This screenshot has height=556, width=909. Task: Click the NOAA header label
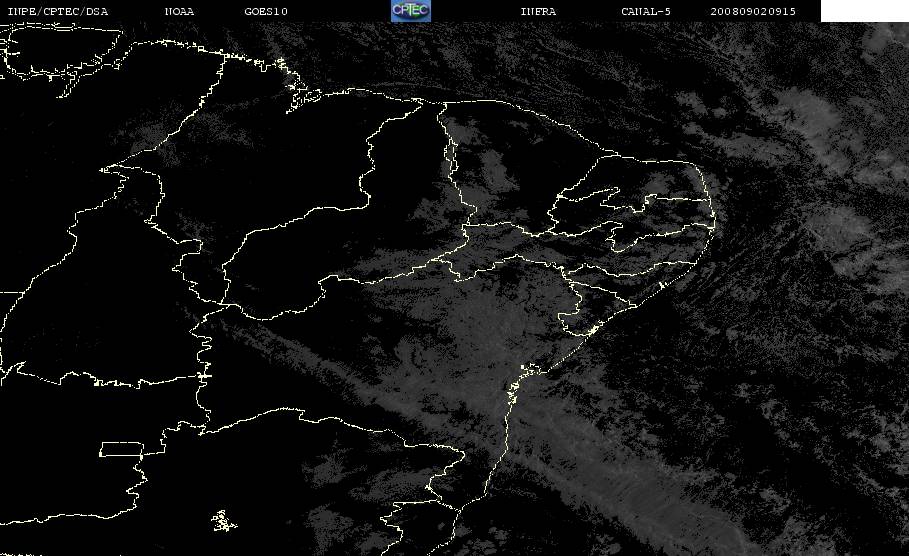point(179,12)
